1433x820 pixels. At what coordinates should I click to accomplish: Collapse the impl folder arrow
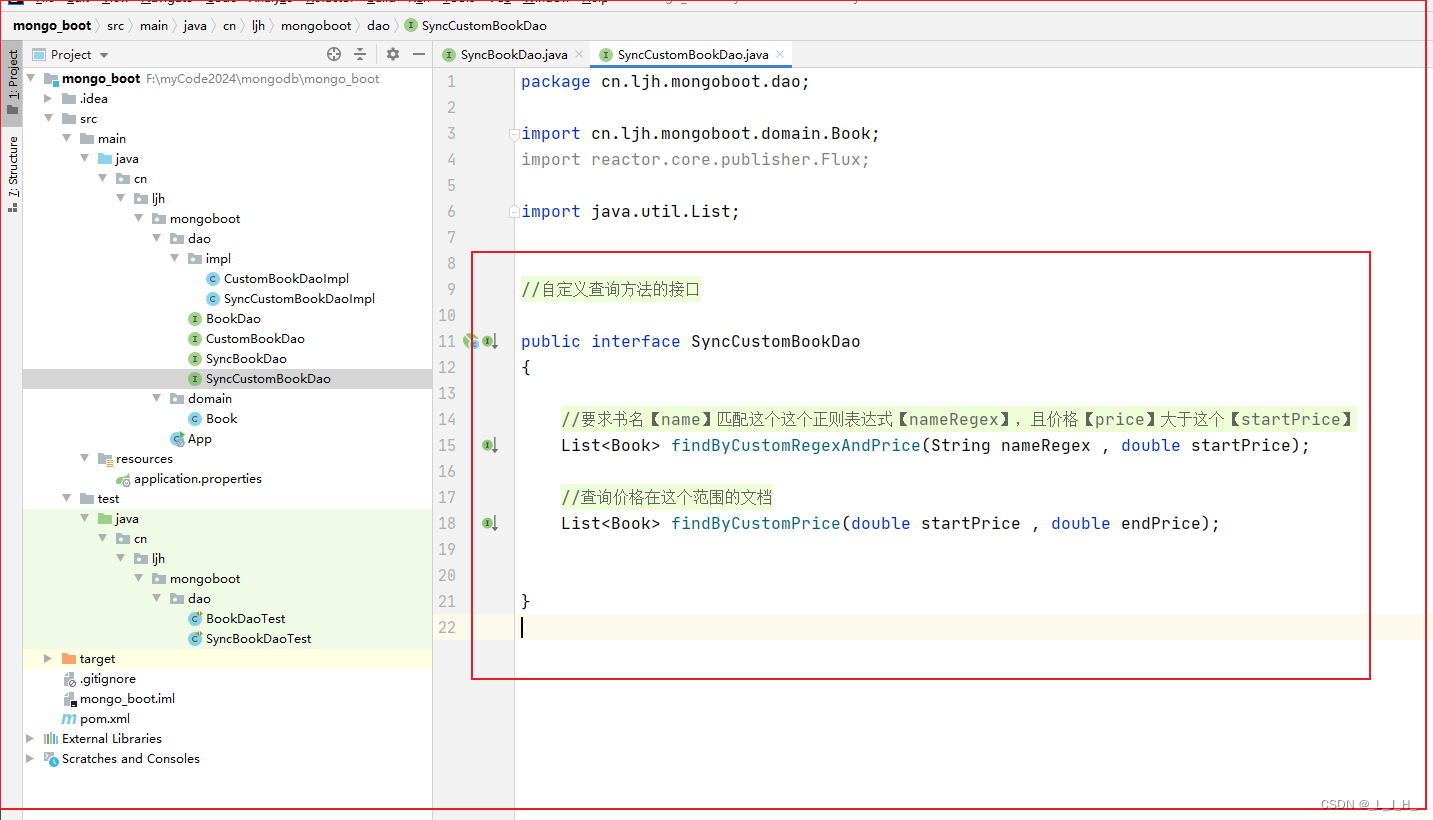click(x=175, y=259)
